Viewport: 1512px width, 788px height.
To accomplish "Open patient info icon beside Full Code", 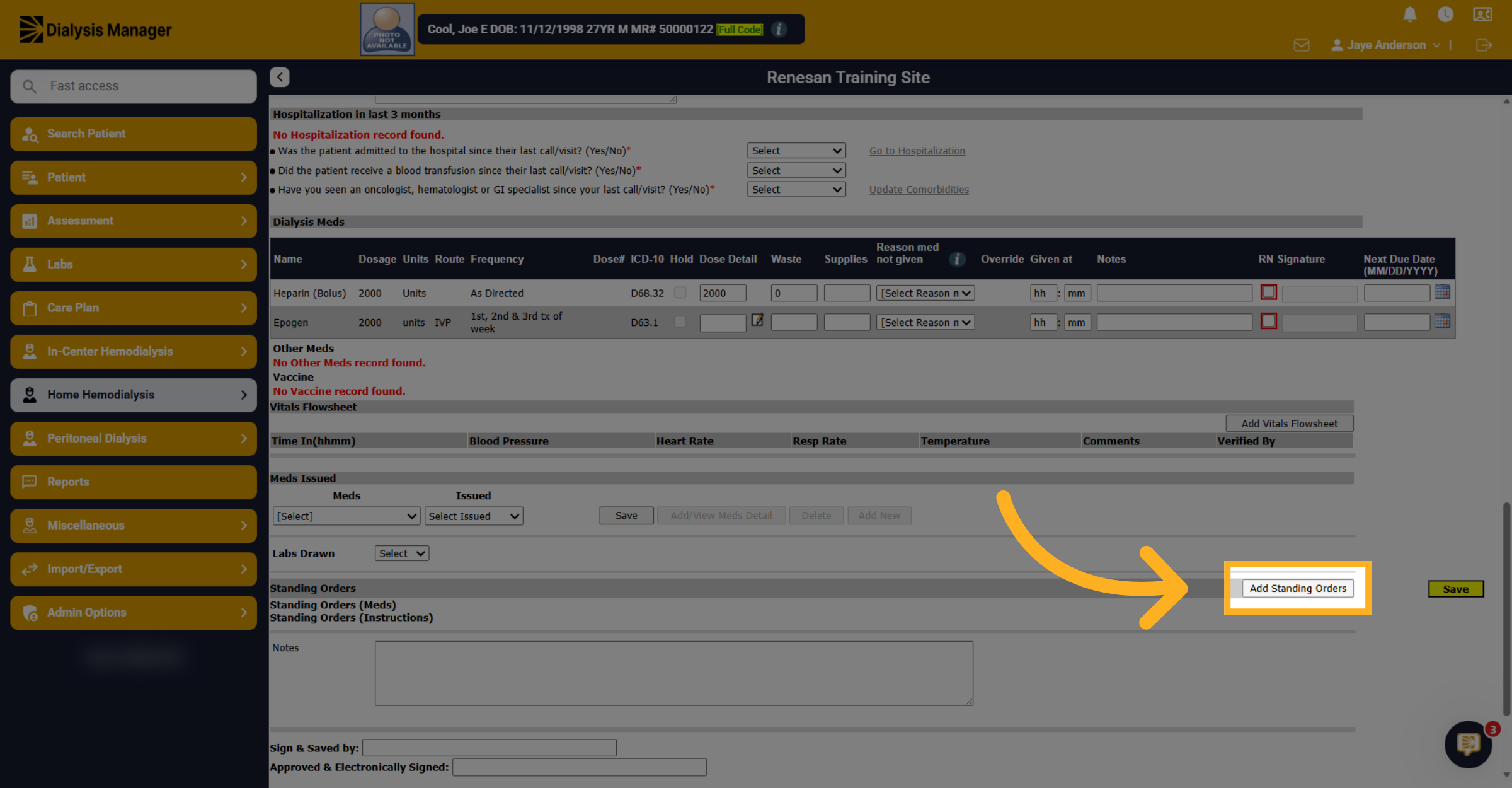I will click(x=779, y=30).
